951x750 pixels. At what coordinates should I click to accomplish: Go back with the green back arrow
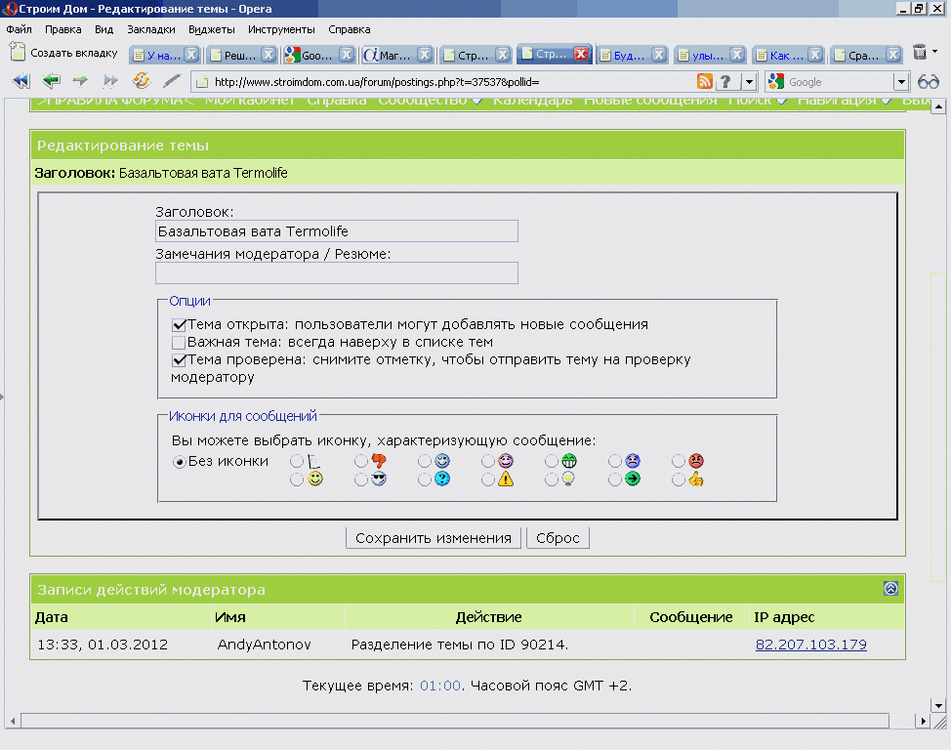[51, 80]
